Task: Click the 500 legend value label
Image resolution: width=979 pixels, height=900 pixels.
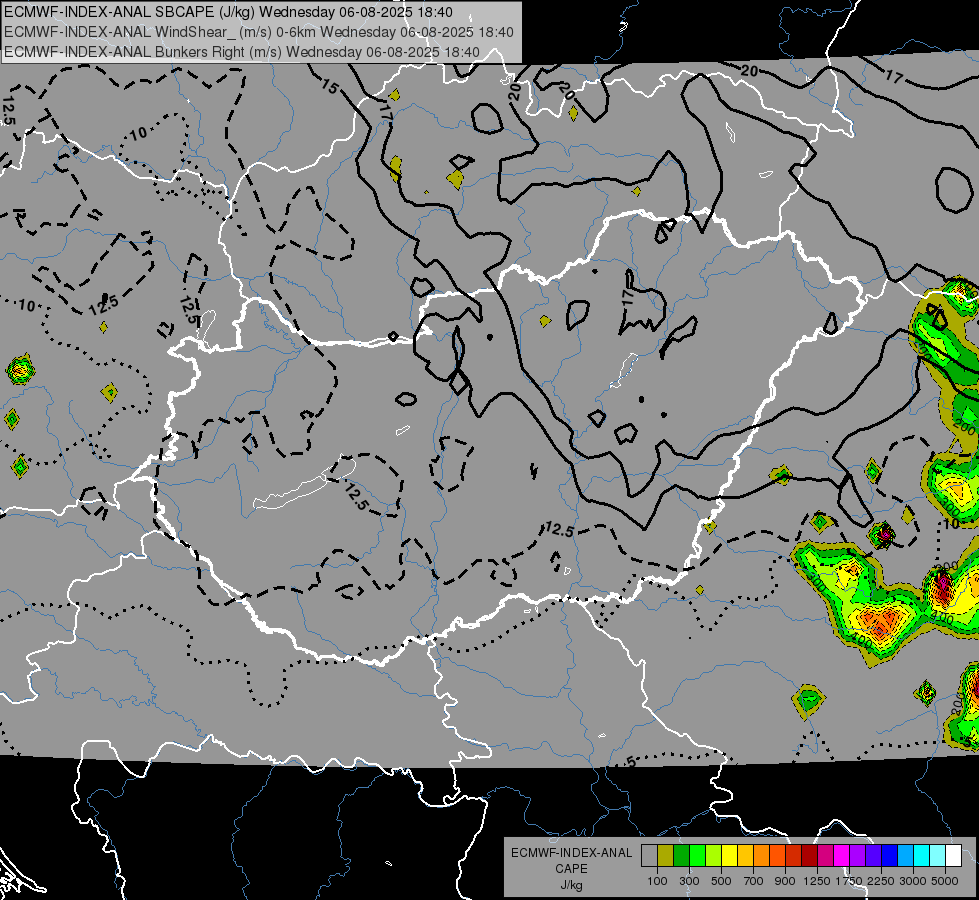Action: point(721,881)
